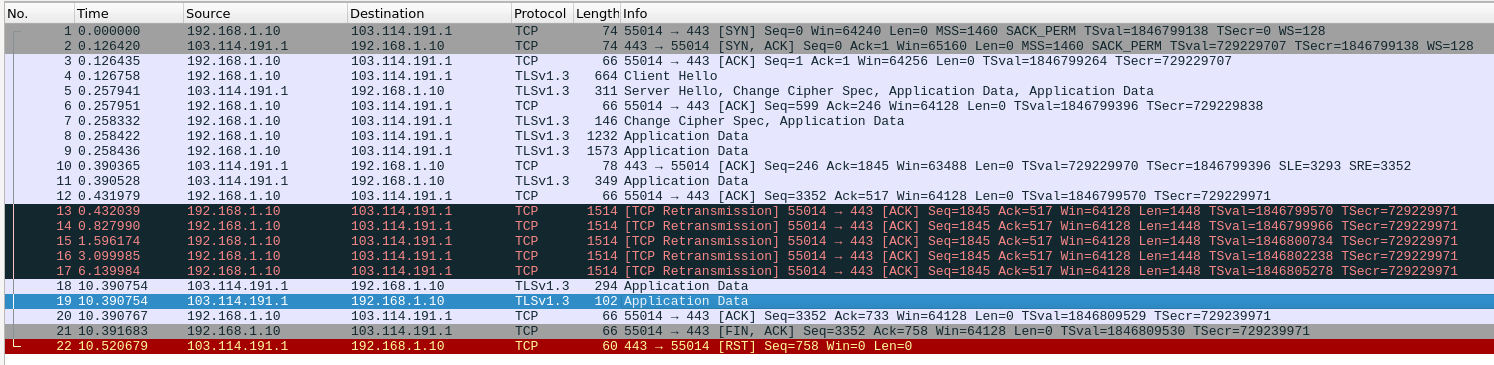1494x365 pixels.
Task: Click the Length column header
Action: pos(597,14)
